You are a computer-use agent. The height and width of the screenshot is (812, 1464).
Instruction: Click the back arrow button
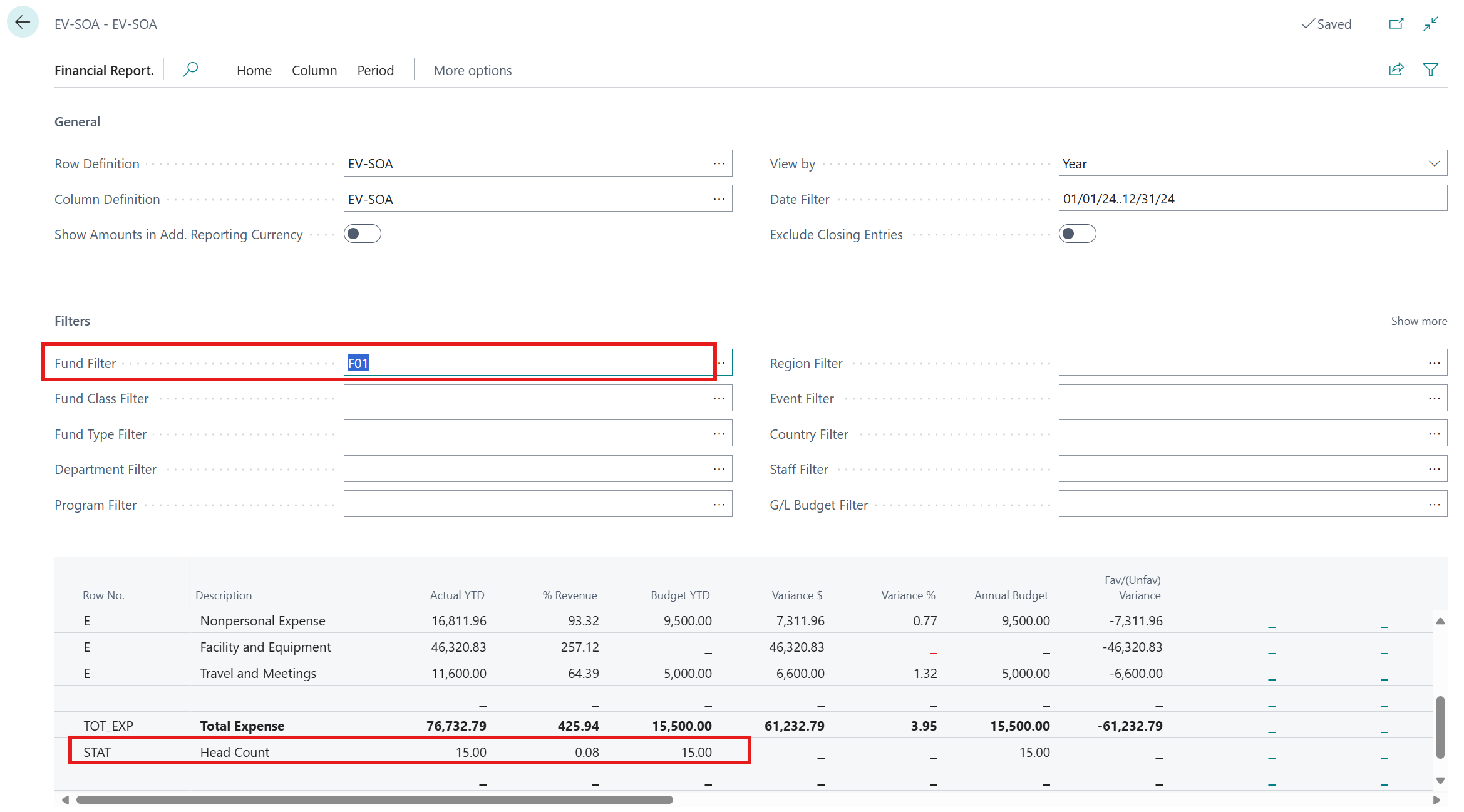click(23, 23)
